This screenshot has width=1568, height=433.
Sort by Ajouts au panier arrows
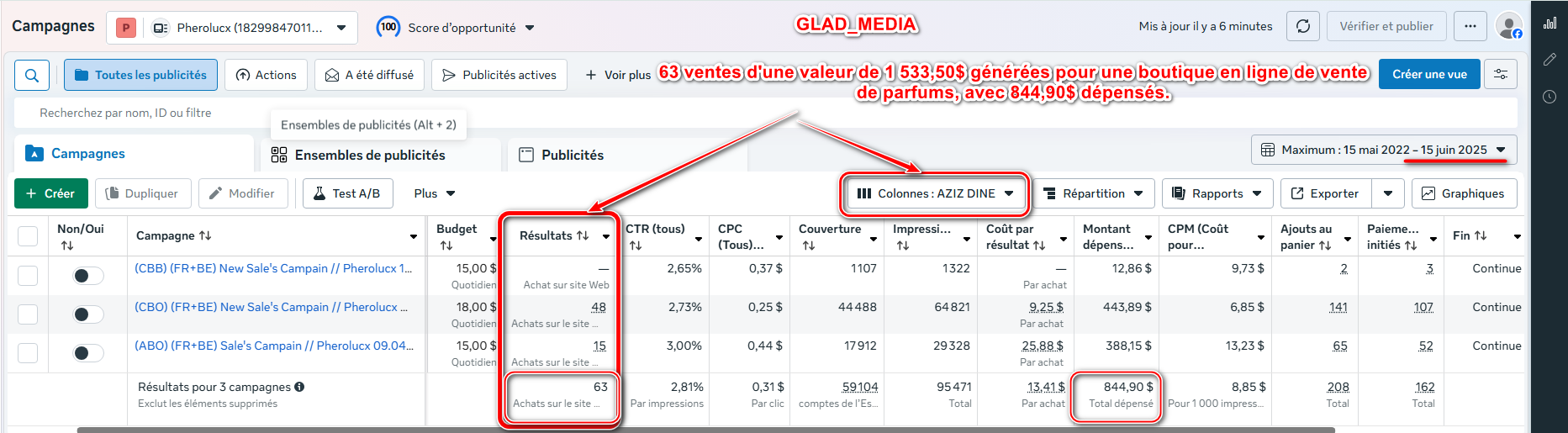click(1325, 245)
